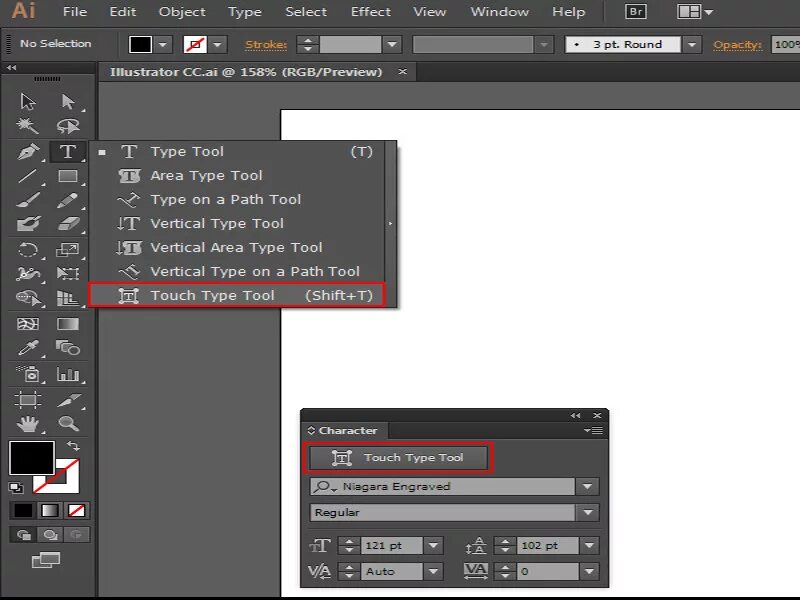Select the Eyedropper tool
800x600 pixels.
point(28,348)
